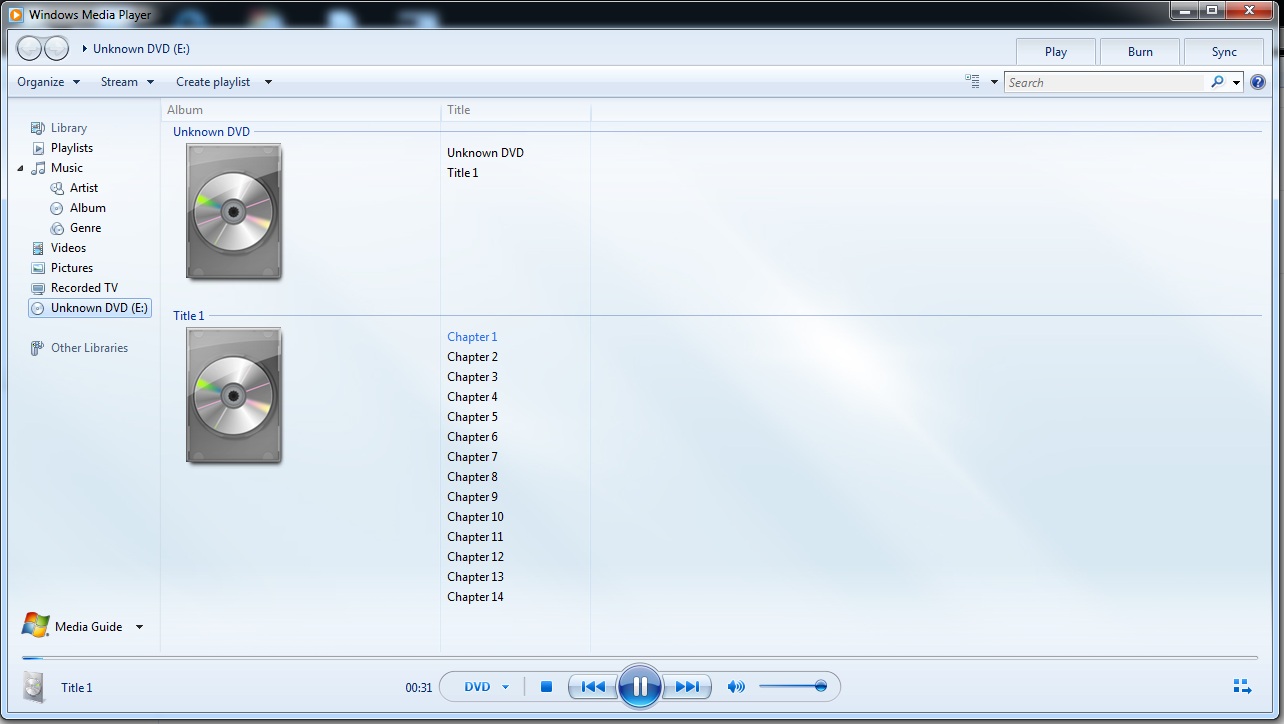This screenshot has height=724, width=1284.
Task: Click the Unknown DVD album disc thumbnail
Action: pos(234,211)
